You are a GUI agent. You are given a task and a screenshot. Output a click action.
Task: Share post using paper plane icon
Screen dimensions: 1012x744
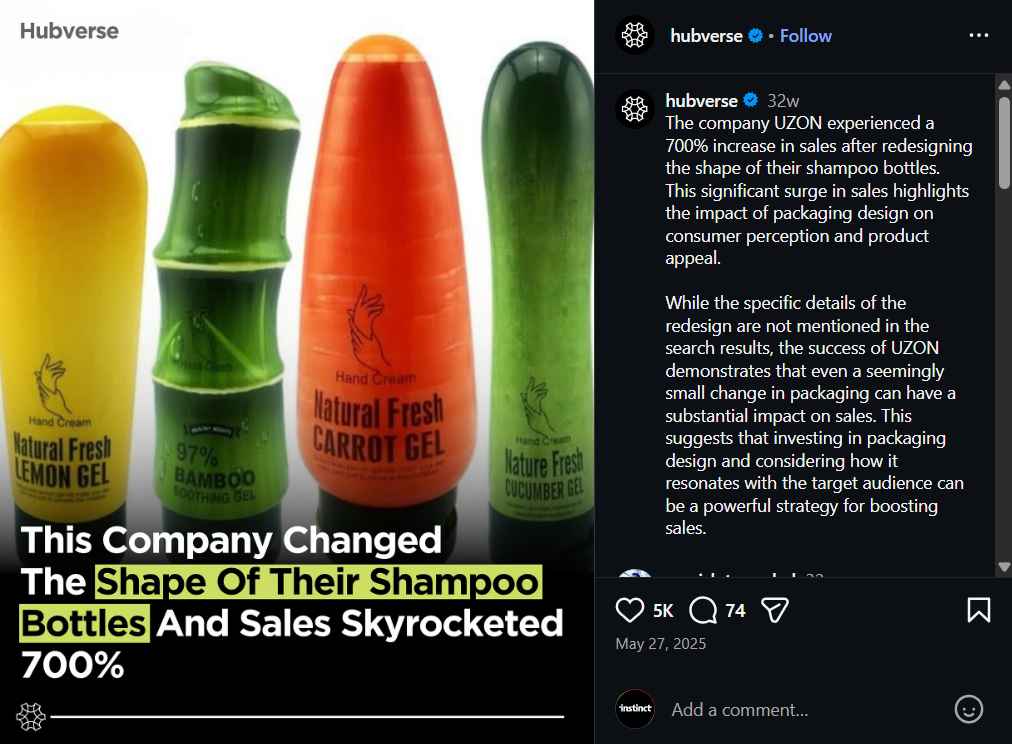point(774,610)
